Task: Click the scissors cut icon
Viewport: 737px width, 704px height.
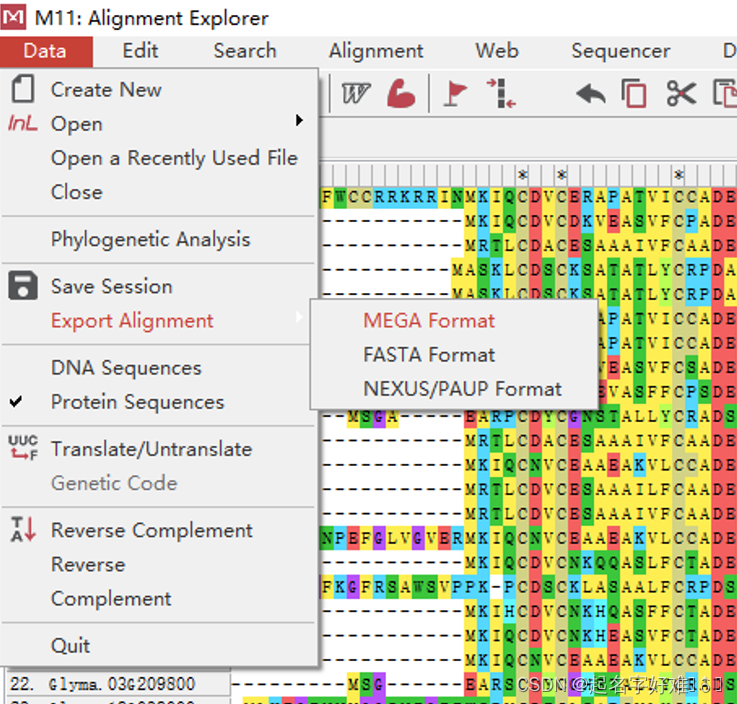Action: point(681,93)
